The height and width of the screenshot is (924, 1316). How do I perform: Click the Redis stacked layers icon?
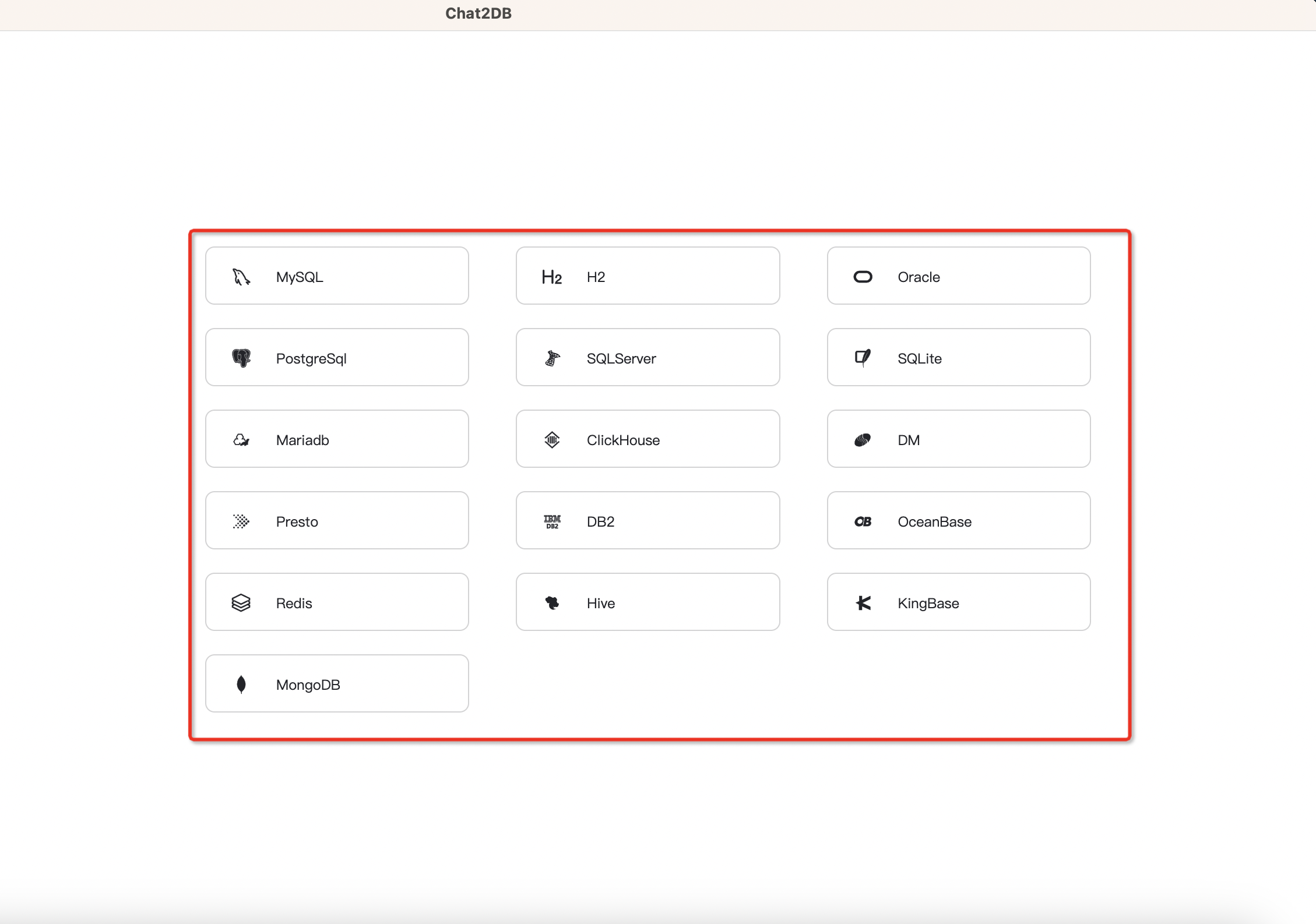point(241,602)
